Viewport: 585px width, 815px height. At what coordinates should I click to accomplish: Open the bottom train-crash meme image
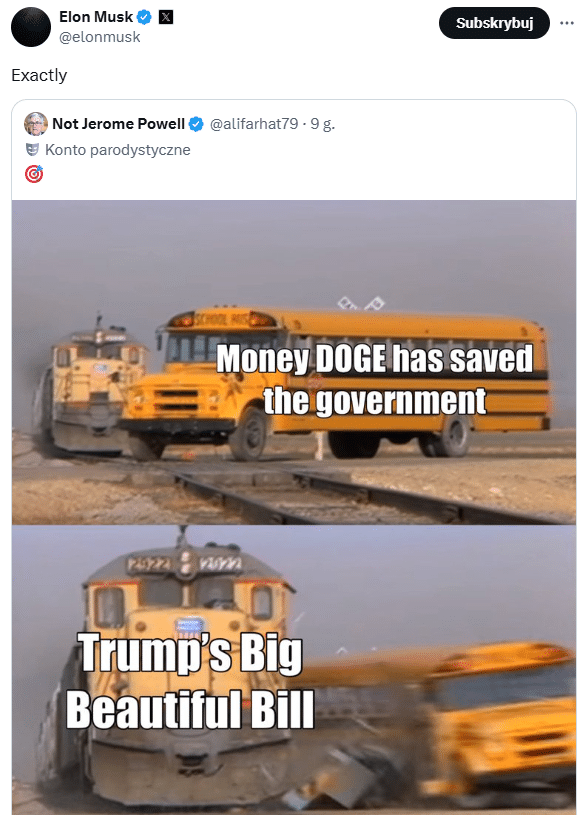(294, 670)
